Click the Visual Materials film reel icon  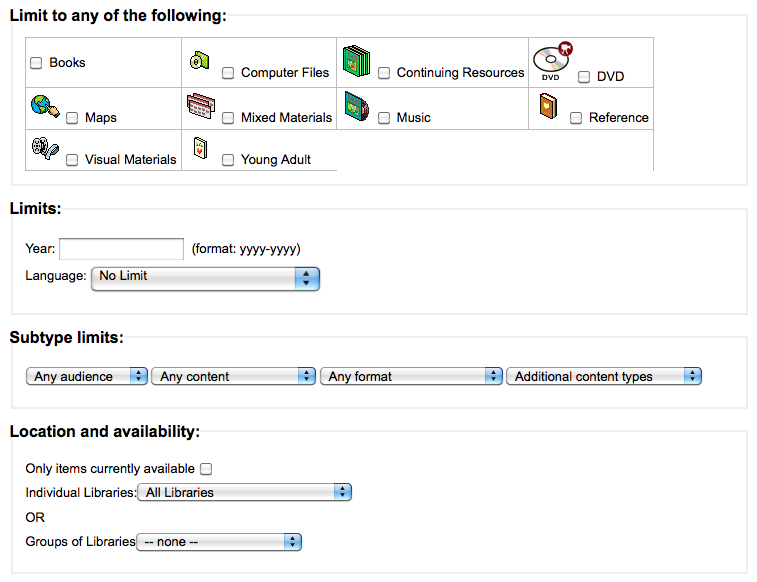pyautogui.click(x=45, y=148)
